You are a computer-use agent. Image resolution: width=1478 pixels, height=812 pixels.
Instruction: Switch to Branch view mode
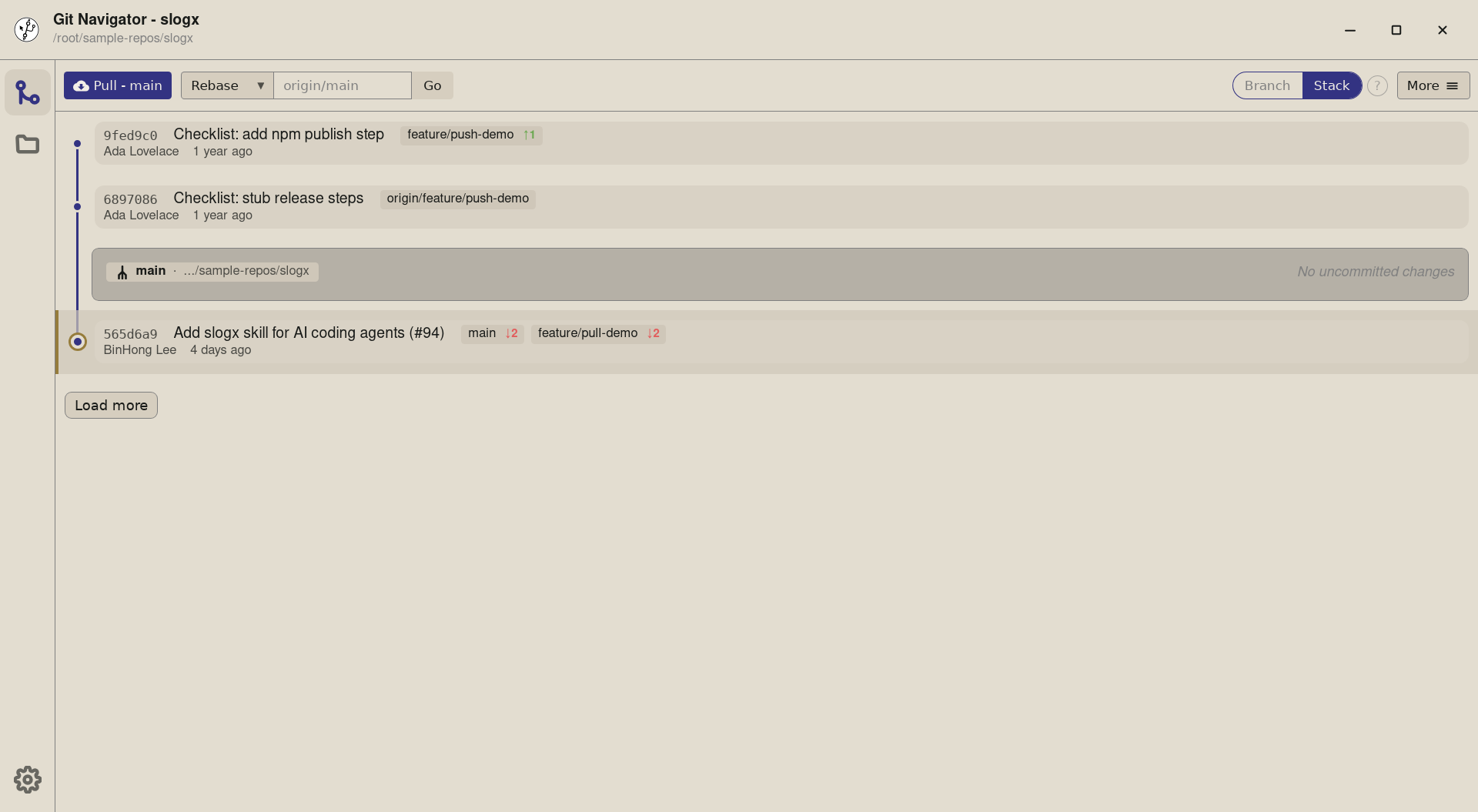(1267, 85)
